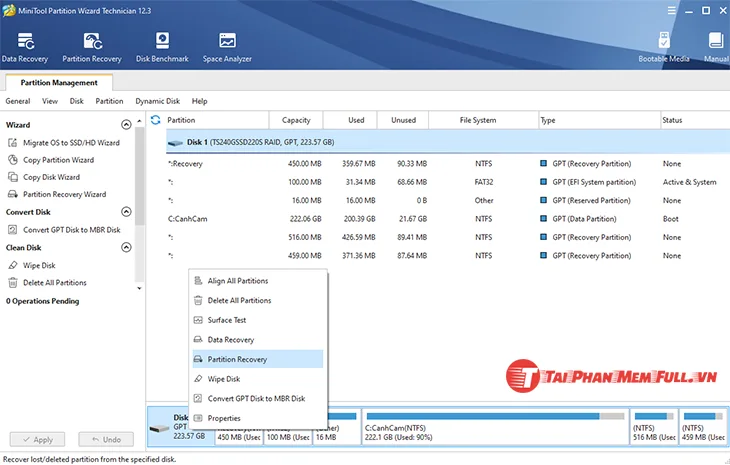Viewport: 730px width, 465px height.
Task: Open Bootable Media builder
Action: [x=663, y=47]
